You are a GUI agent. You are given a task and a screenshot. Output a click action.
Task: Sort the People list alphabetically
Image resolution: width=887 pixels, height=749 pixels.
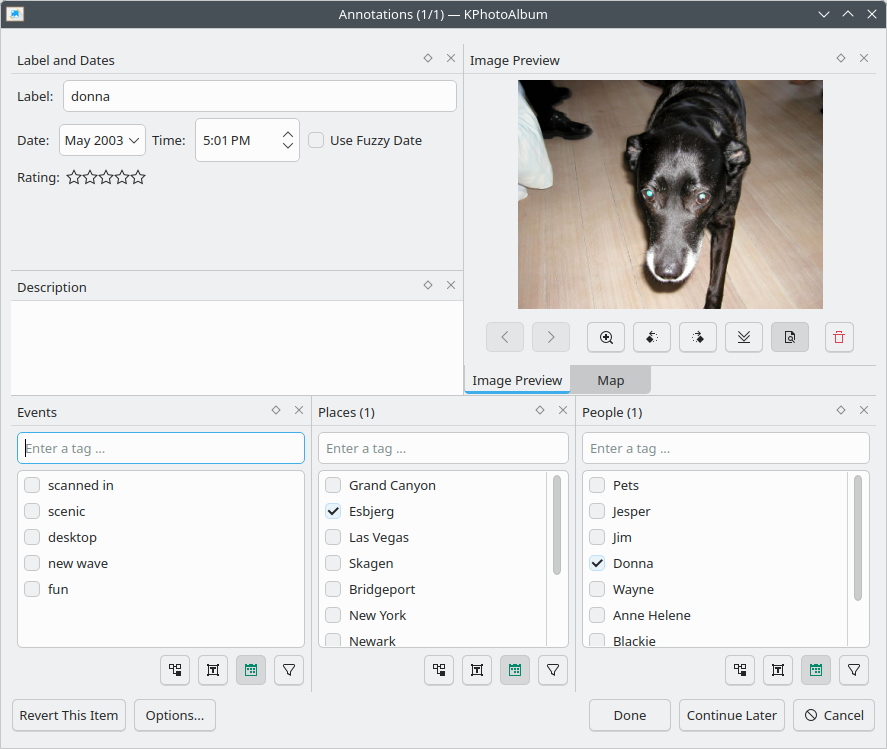pos(778,670)
